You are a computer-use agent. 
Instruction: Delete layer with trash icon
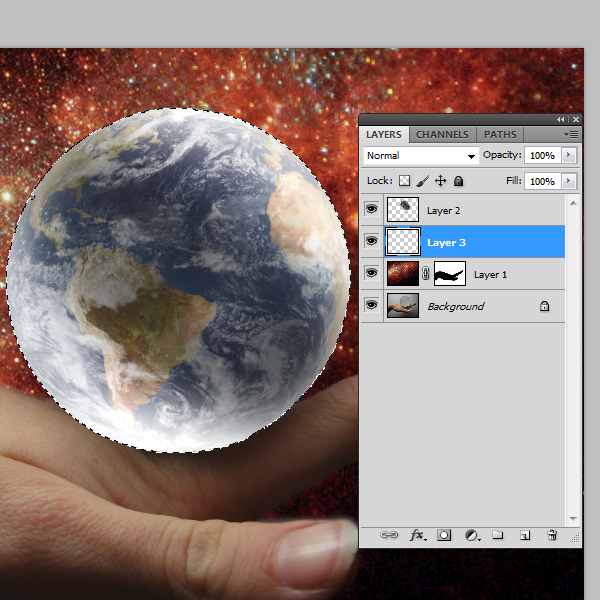click(552, 535)
